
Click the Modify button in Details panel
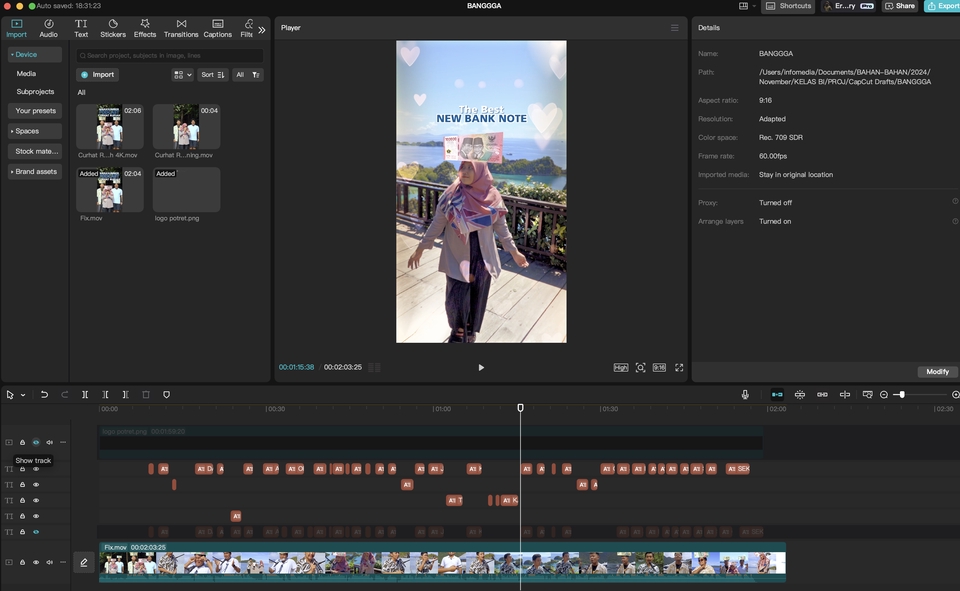point(936,371)
